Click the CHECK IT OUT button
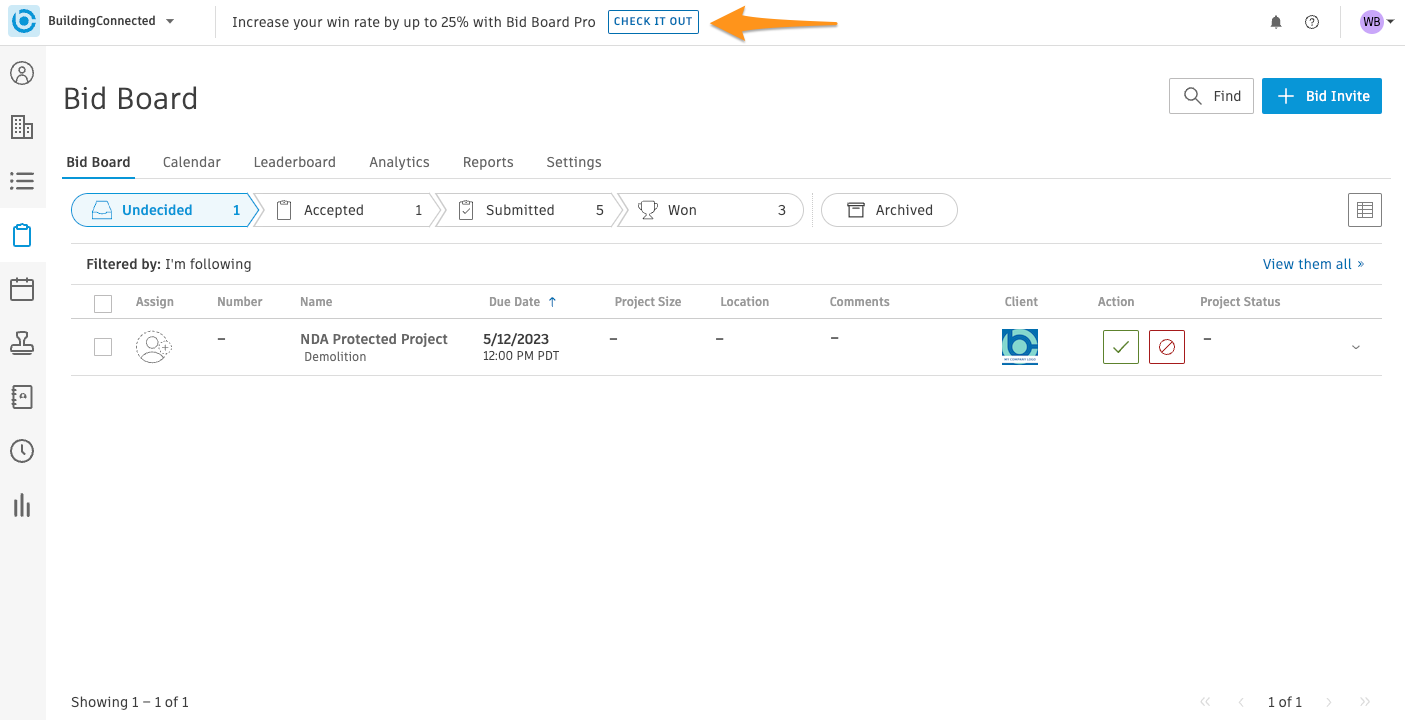This screenshot has width=1405, height=720. pyautogui.click(x=653, y=22)
